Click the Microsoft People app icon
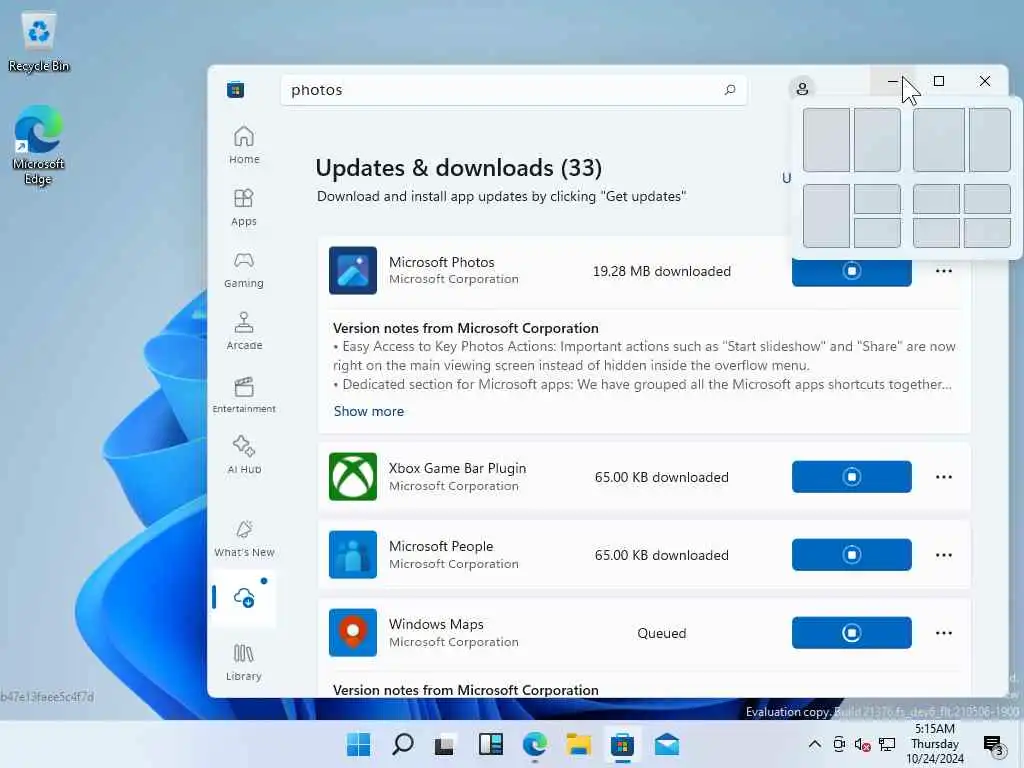1024x768 pixels. point(353,554)
